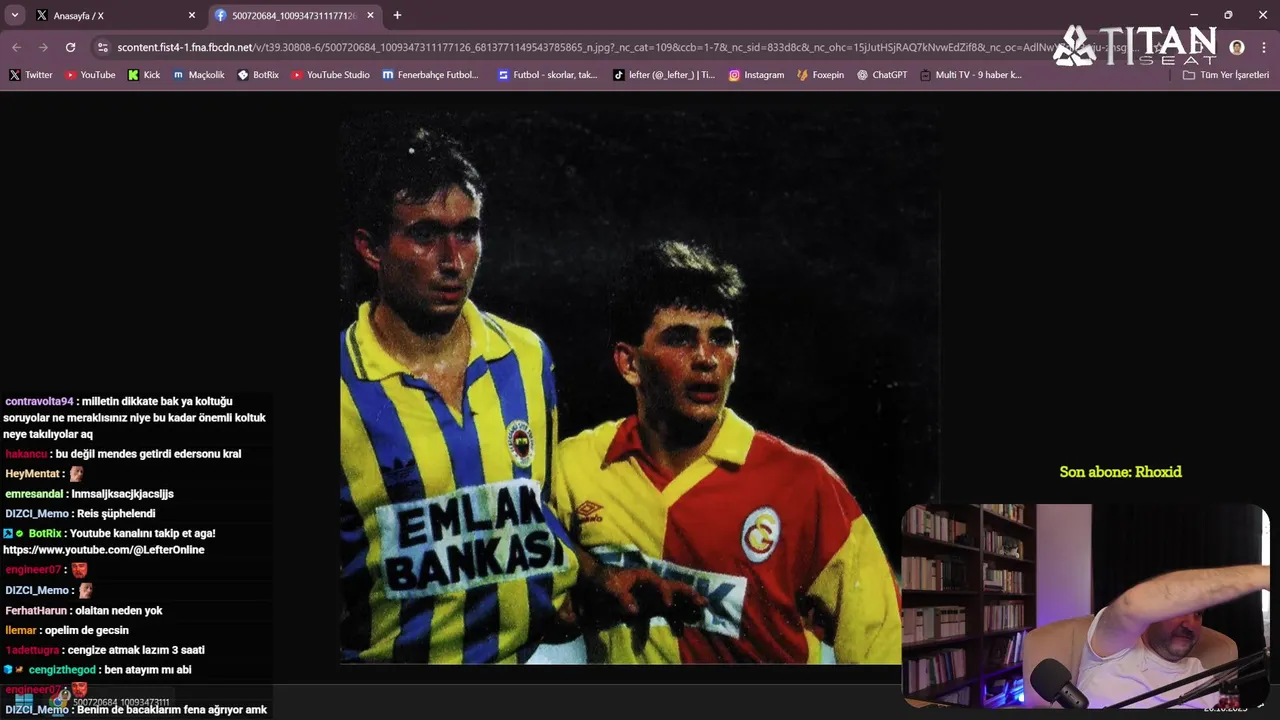Screen dimensions: 1280x720
Task: Click the streamer webcam overlay
Action: click(1086, 606)
